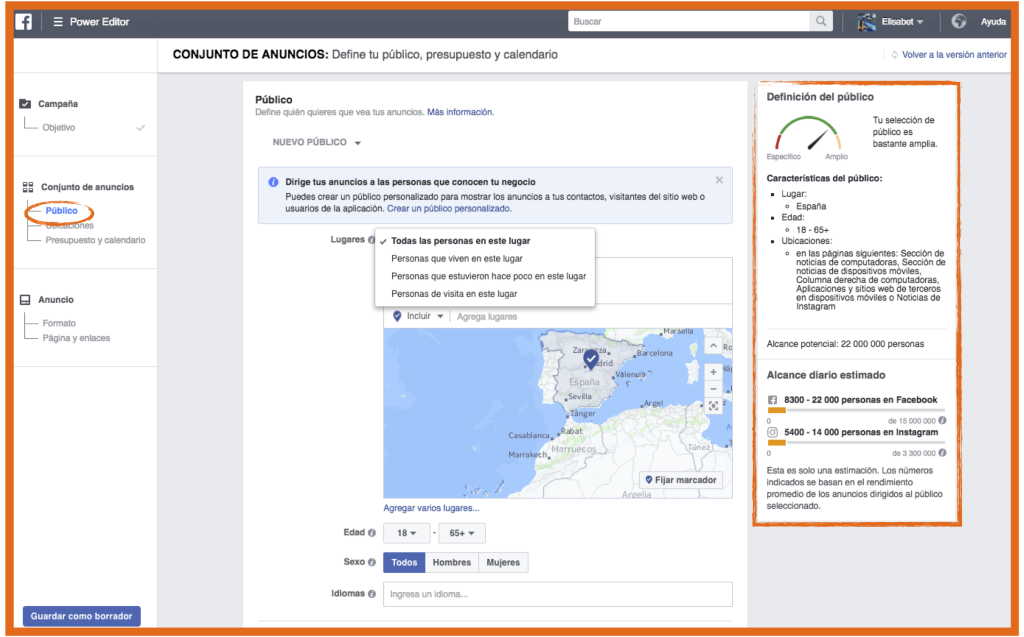Choose Personas que viven en este lugar
Screen dimensions: 1024x637
click(456, 259)
